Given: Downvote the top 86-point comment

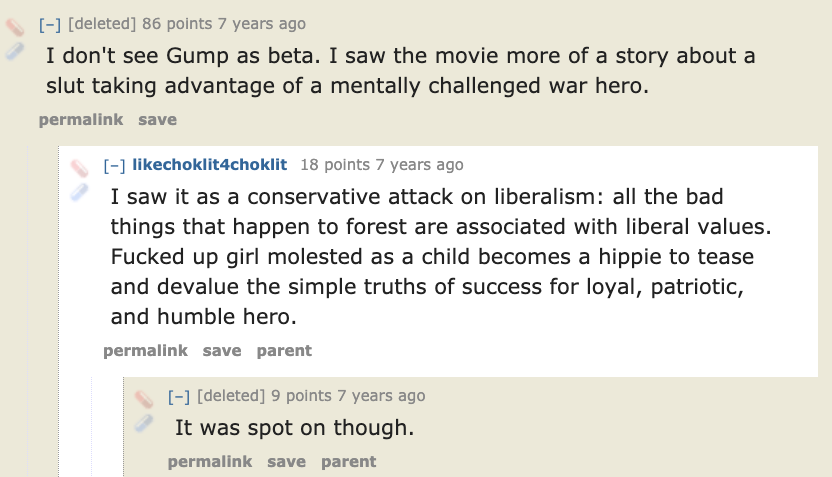Looking at the screenshot, I should coord(15,51).
